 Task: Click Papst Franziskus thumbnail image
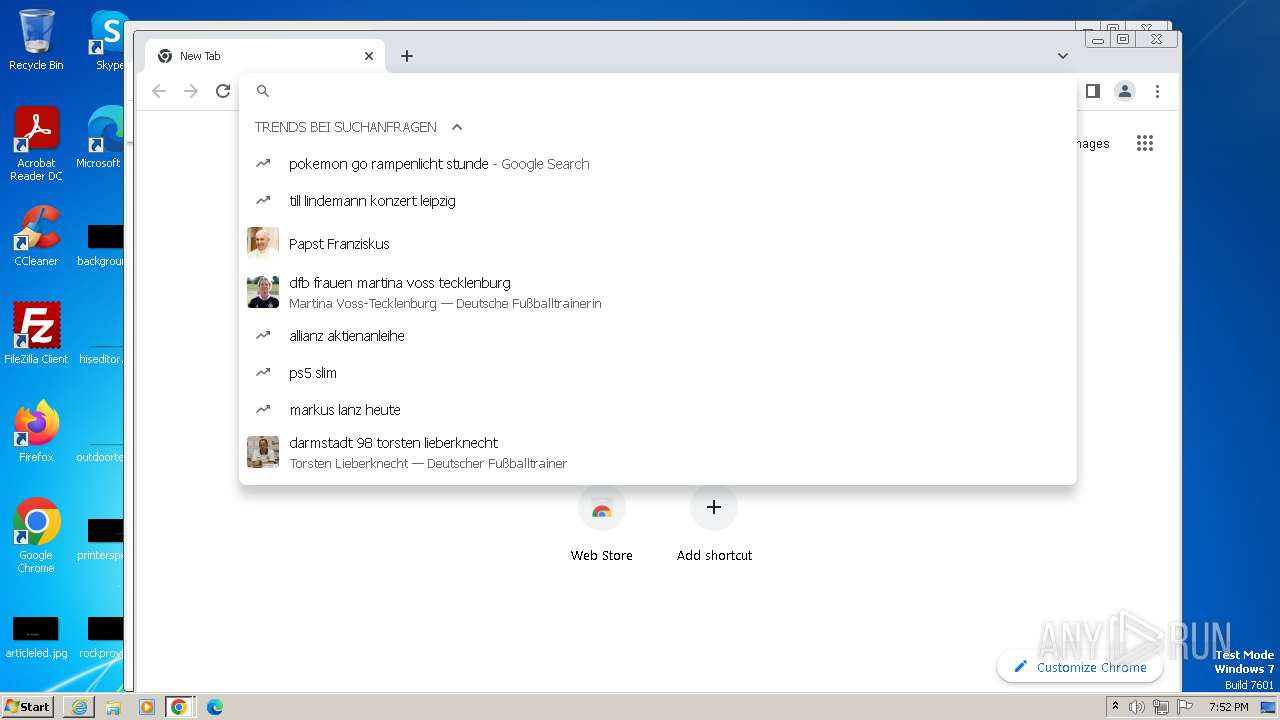[263, 243]
